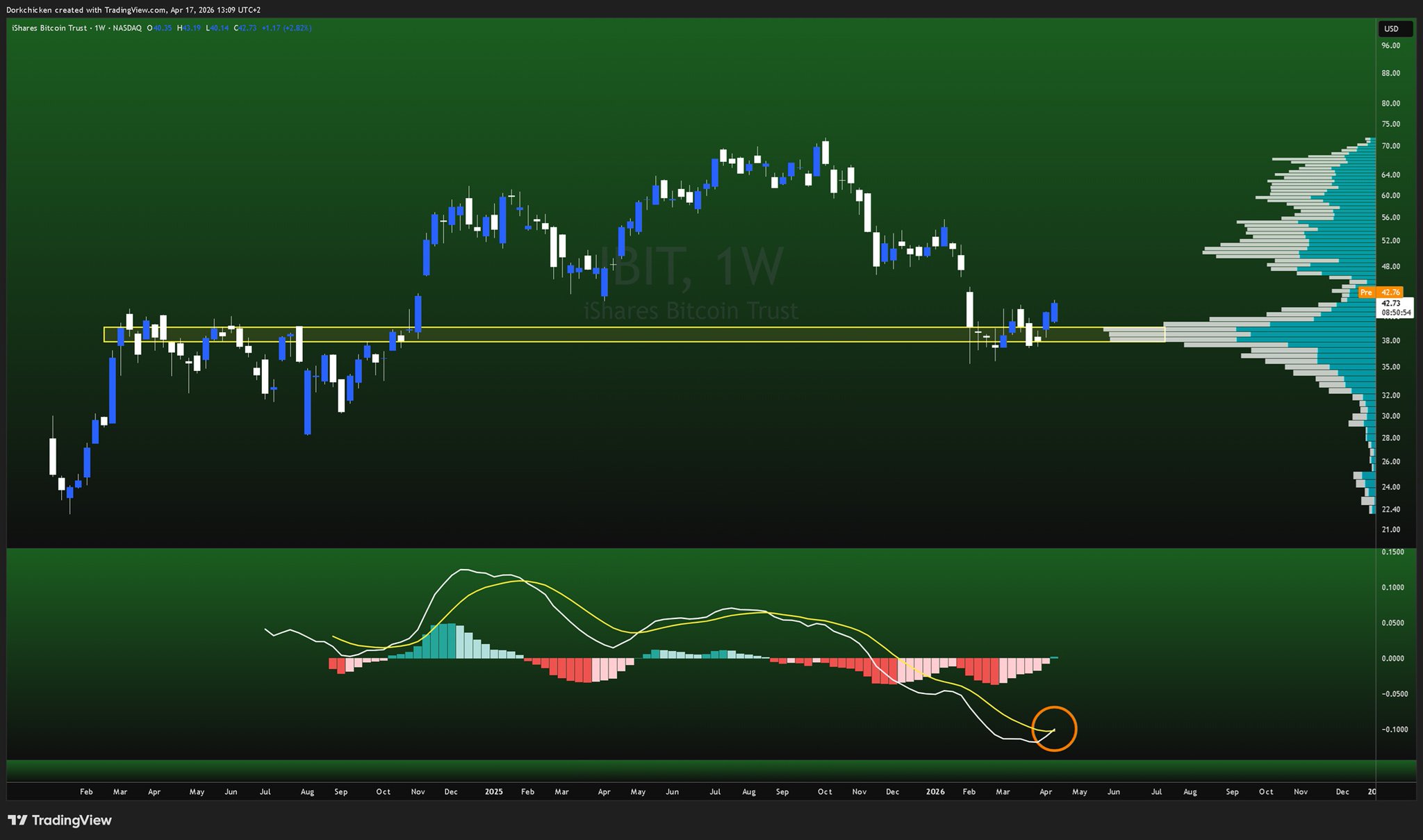Click the orange circle on the MACD crossover
Screen dimensions: 1423x840
pos(1054,729)
